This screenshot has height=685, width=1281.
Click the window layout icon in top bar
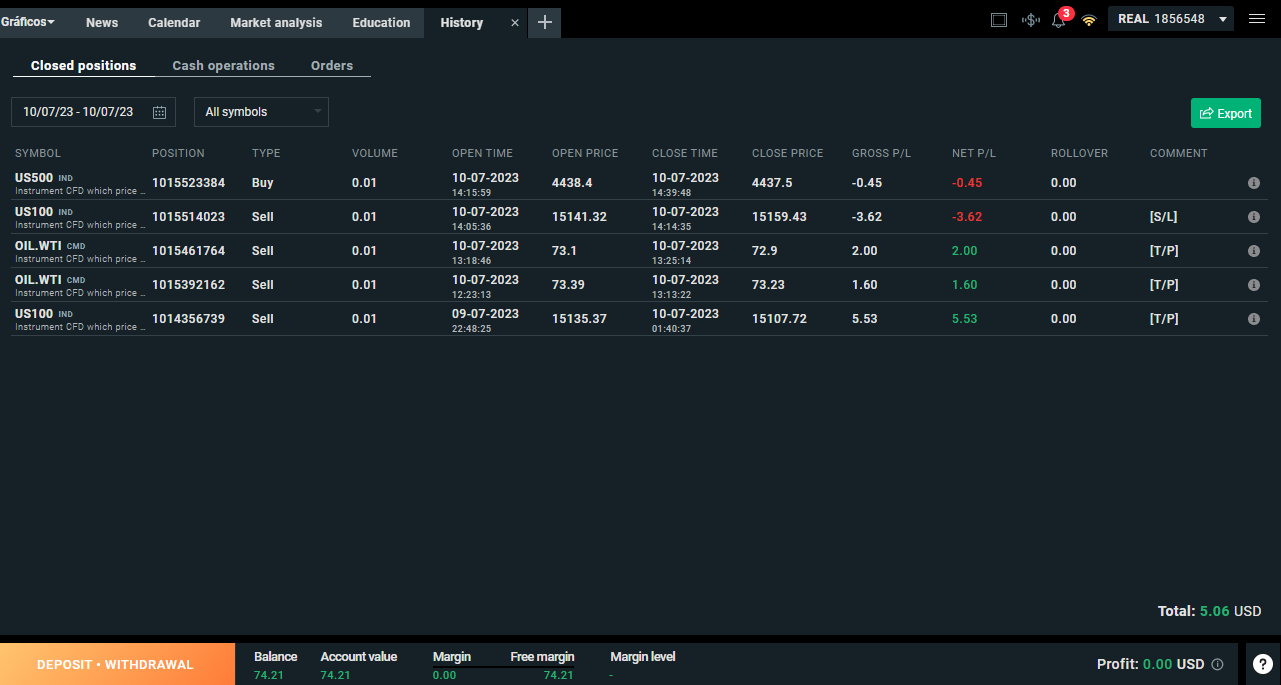tap(999, 19)
